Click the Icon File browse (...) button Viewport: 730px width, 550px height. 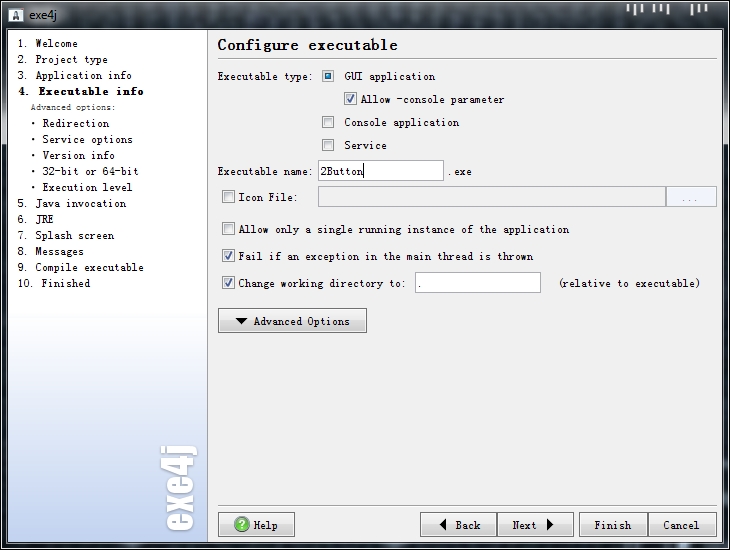click(691, 197)
